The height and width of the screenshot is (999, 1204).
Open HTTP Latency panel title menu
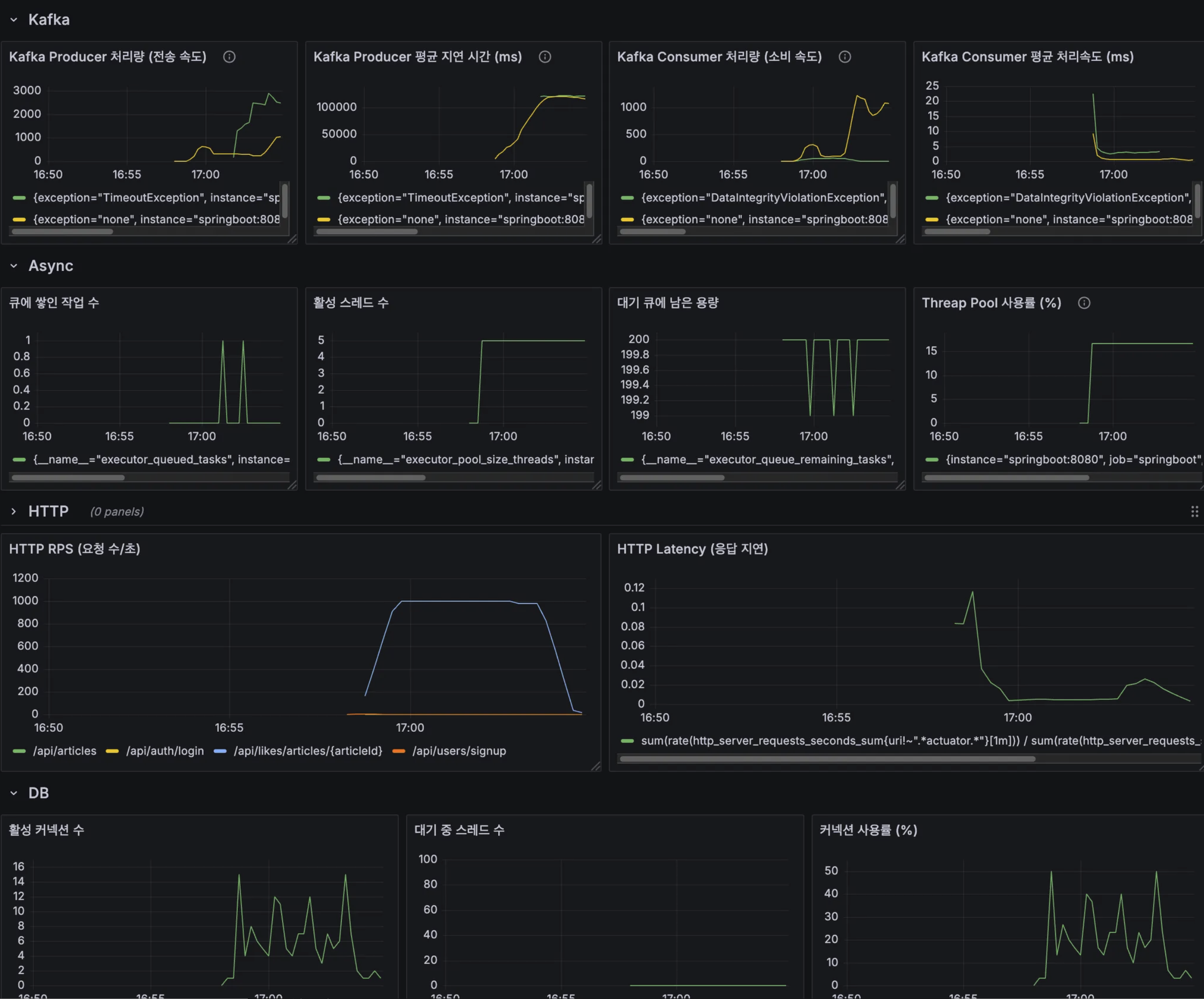point(692,549)
